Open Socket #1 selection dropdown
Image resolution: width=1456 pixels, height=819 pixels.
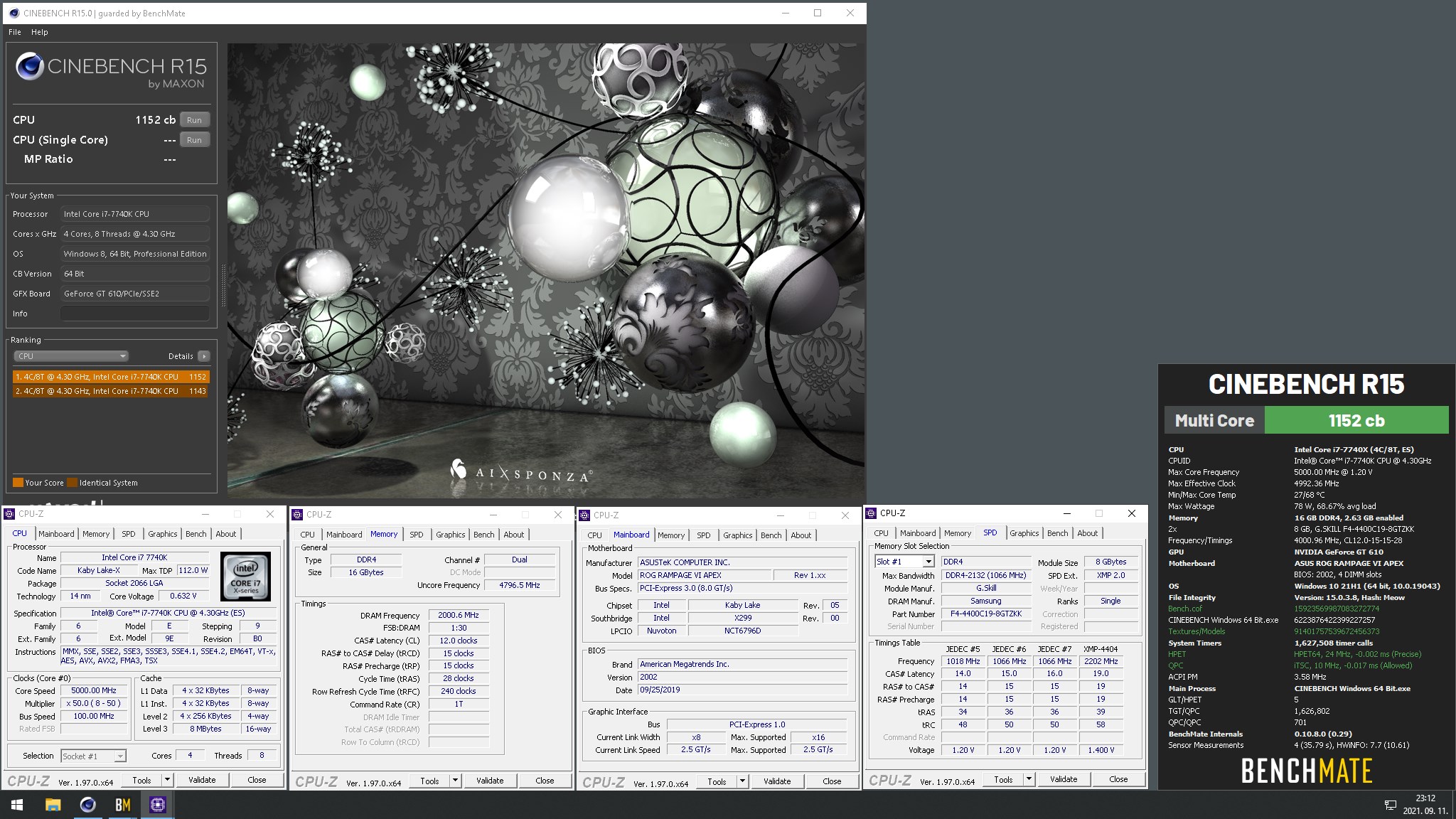click(x=93, y=756)
